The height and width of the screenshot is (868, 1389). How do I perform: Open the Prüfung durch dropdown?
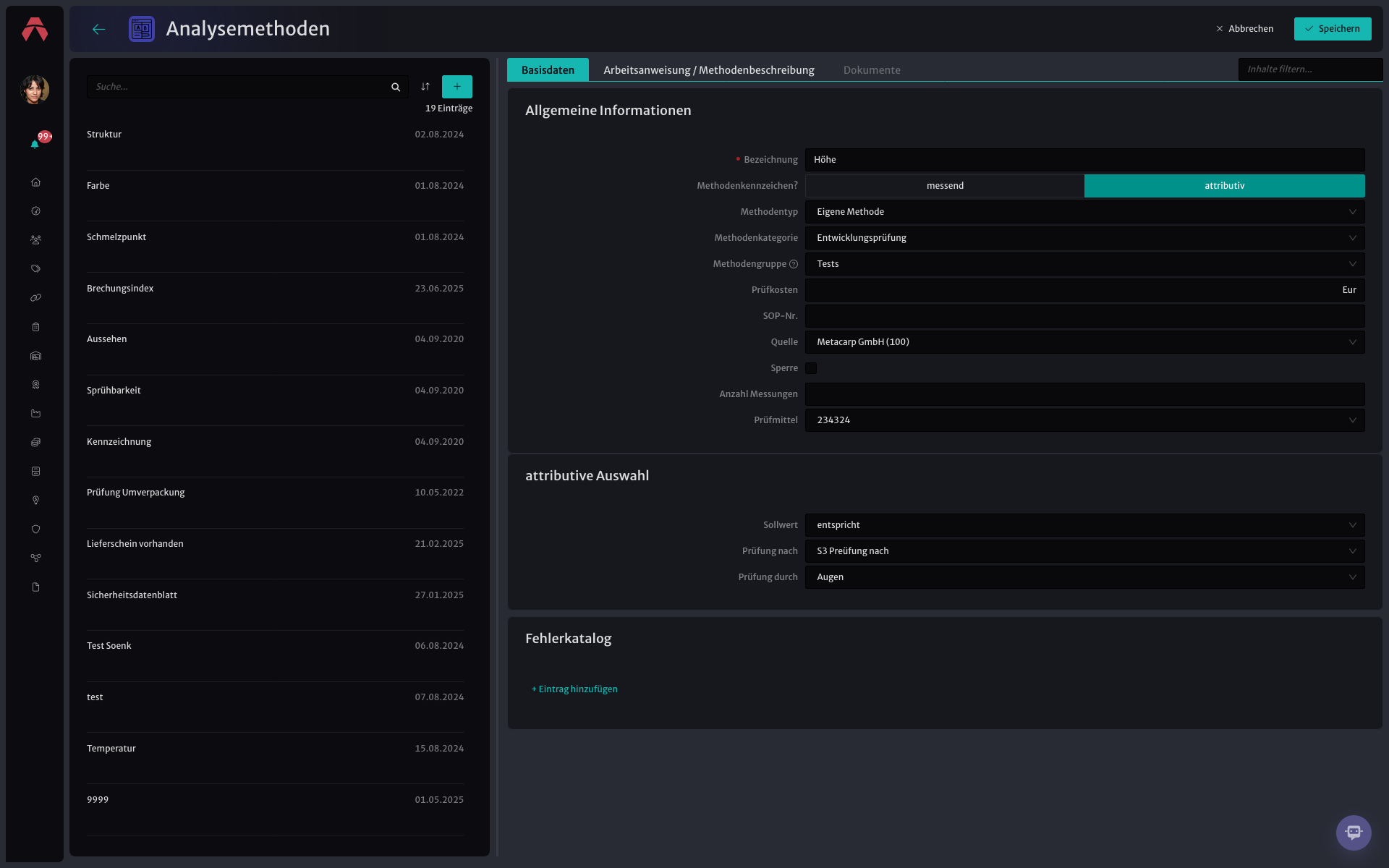pos(1085,577)
